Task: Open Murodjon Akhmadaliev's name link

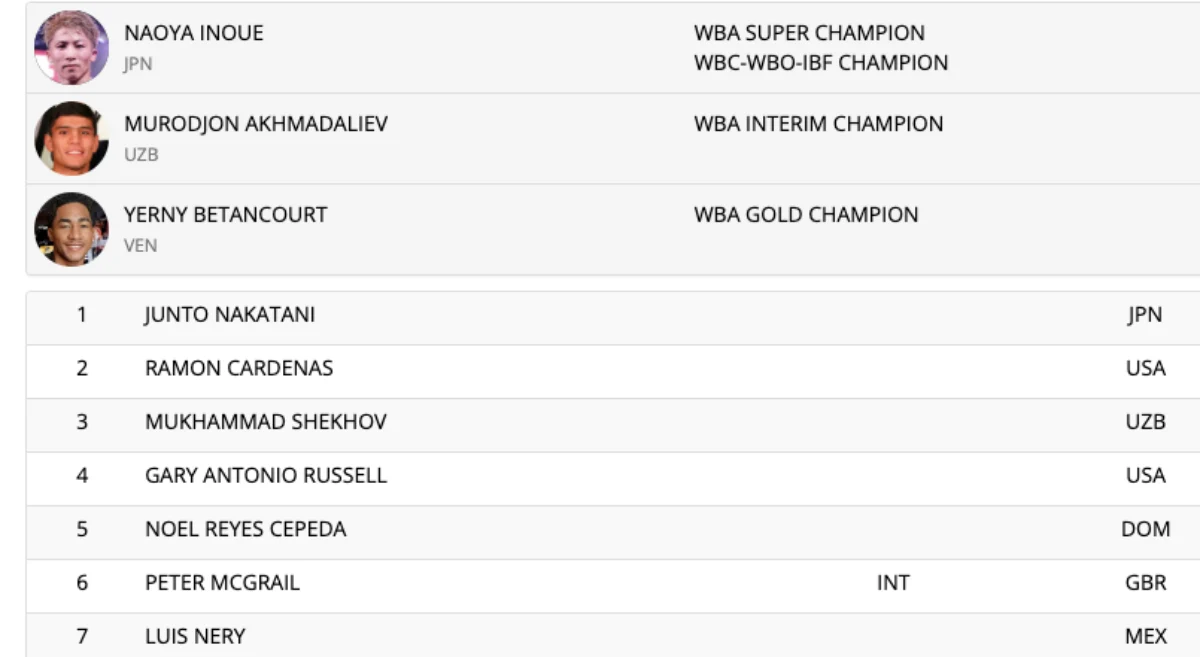Action: (256, 124)
